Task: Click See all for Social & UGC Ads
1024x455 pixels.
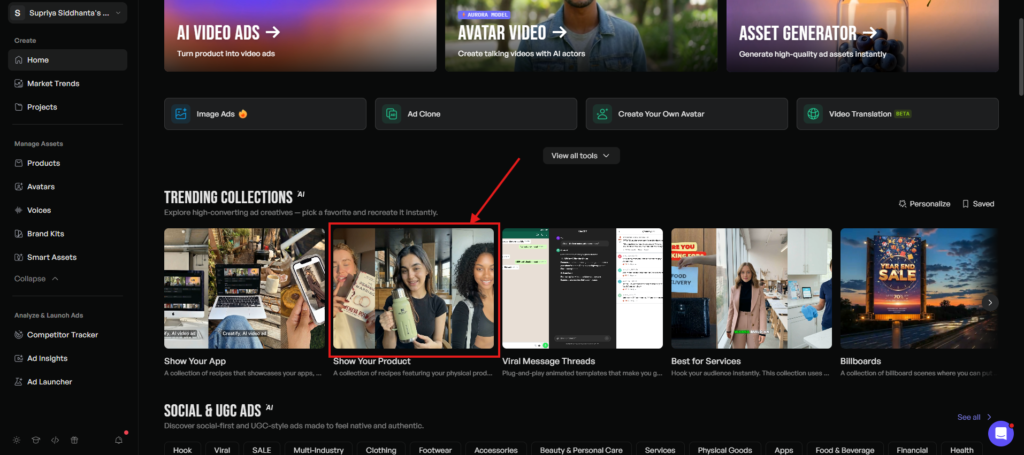Action: pyautogui.click(x=974, y=417)
